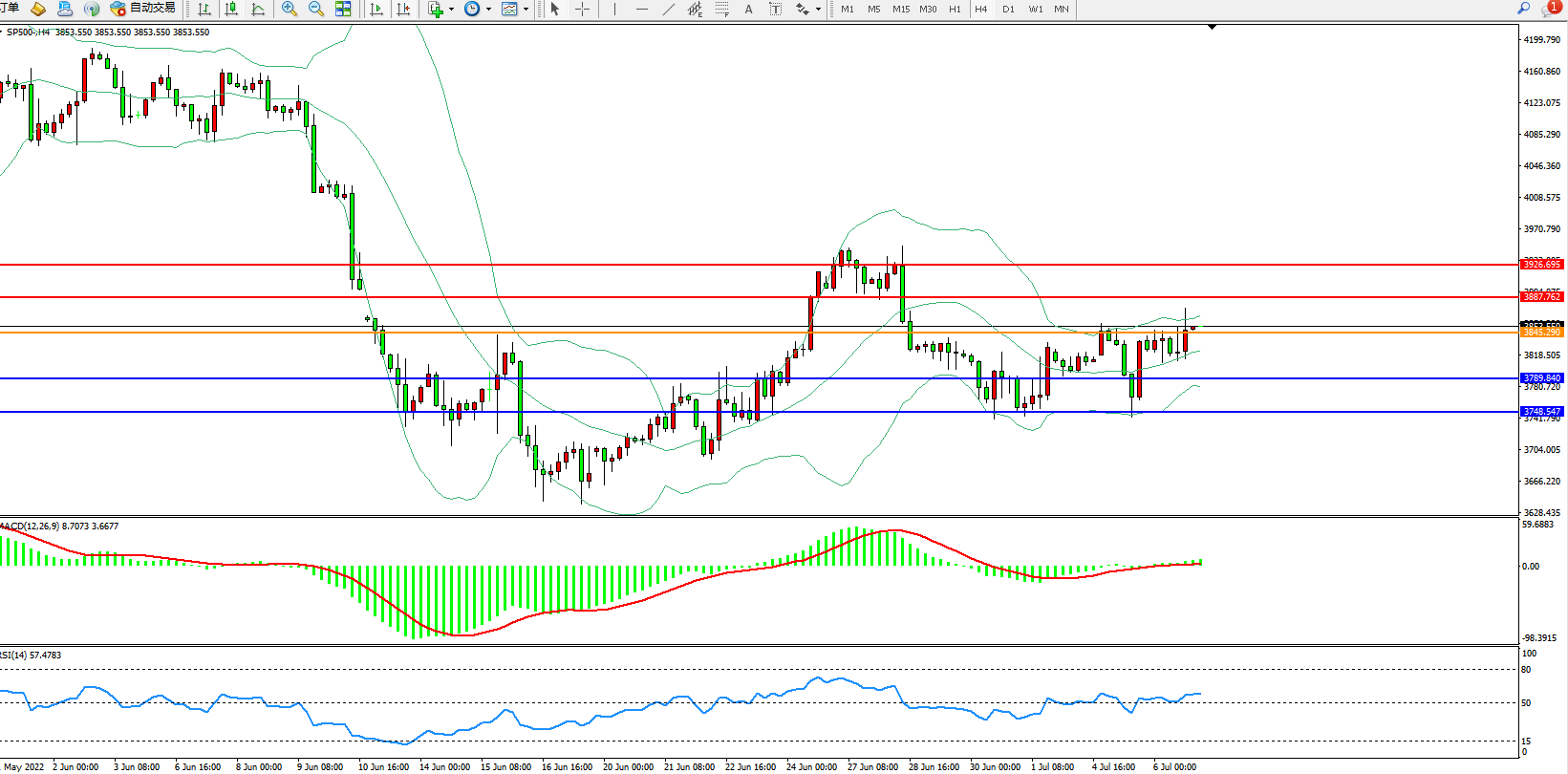Click the red 3926.695 price level label
Screen dimensions: 1568x774
coord(1542,264)
